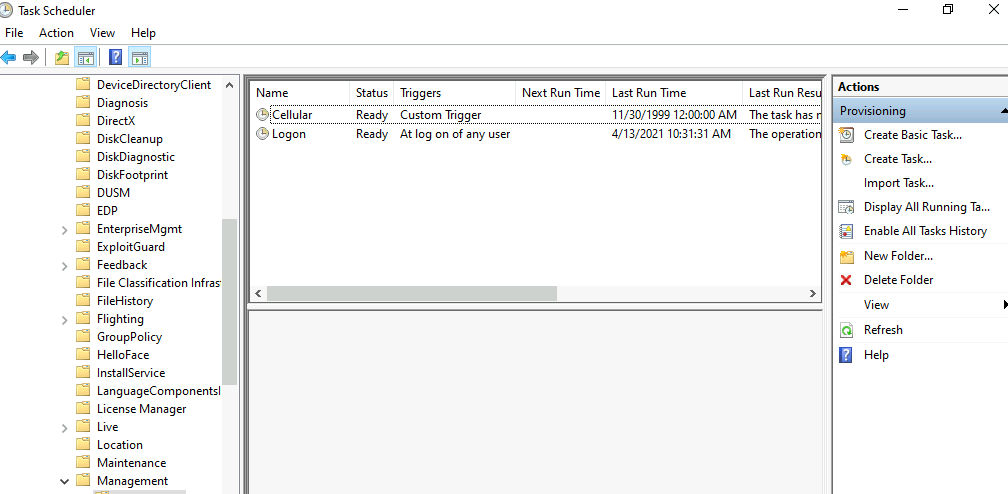This screenshot has height=494, width=1008.
Task: Click Delete Folder action
Action: 899,280
